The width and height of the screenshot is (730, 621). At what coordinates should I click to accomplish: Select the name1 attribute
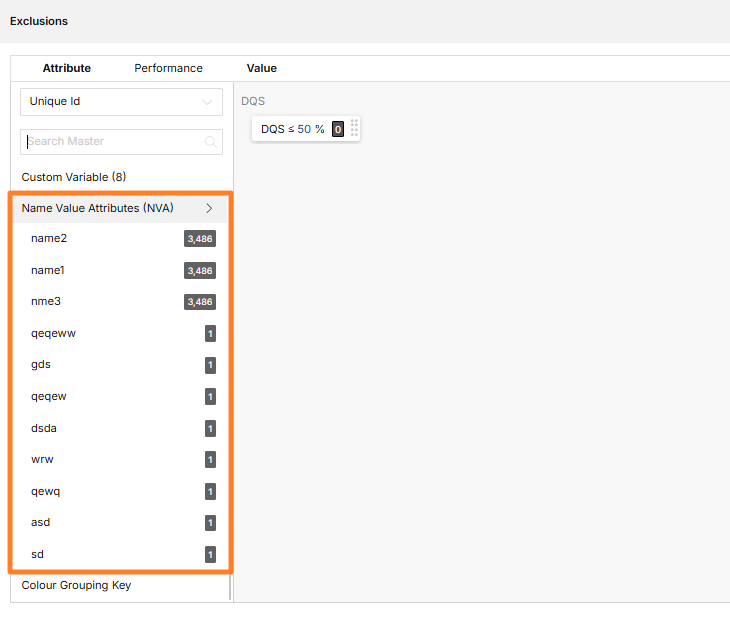(x=48, y=271)
